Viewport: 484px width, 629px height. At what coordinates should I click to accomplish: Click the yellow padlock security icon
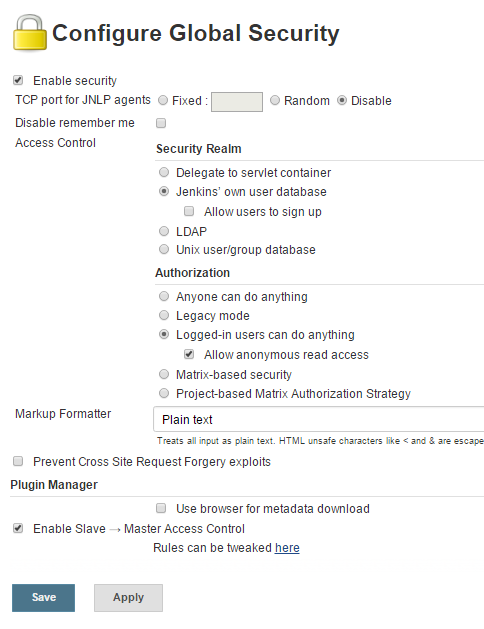click(x=30, y=33)
